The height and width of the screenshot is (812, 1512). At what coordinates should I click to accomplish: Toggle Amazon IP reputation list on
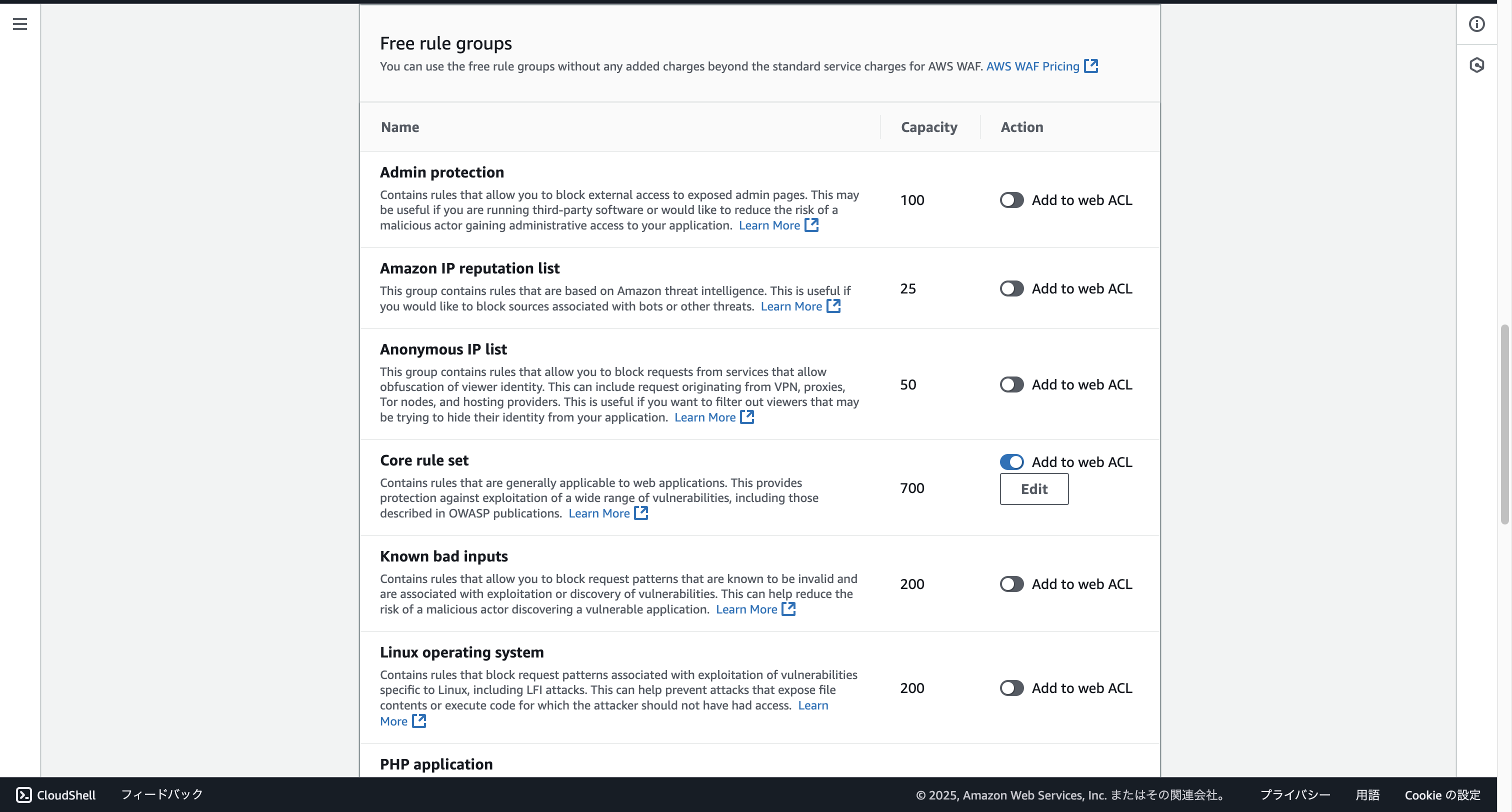[1011, 289]
